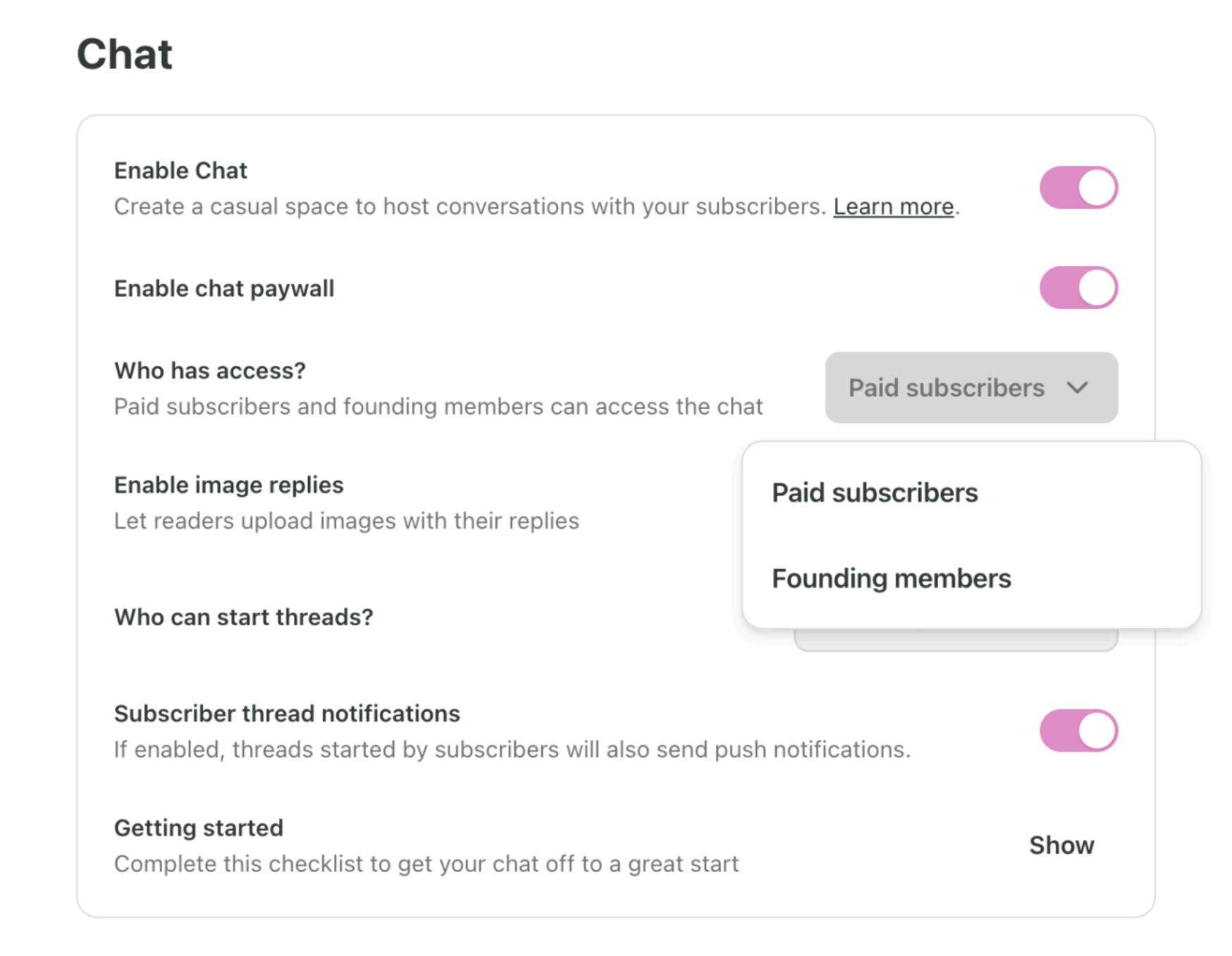This screenshot has height=956, width=1232.
Task: Click the Enable Chat label
Action: (180, 171)
